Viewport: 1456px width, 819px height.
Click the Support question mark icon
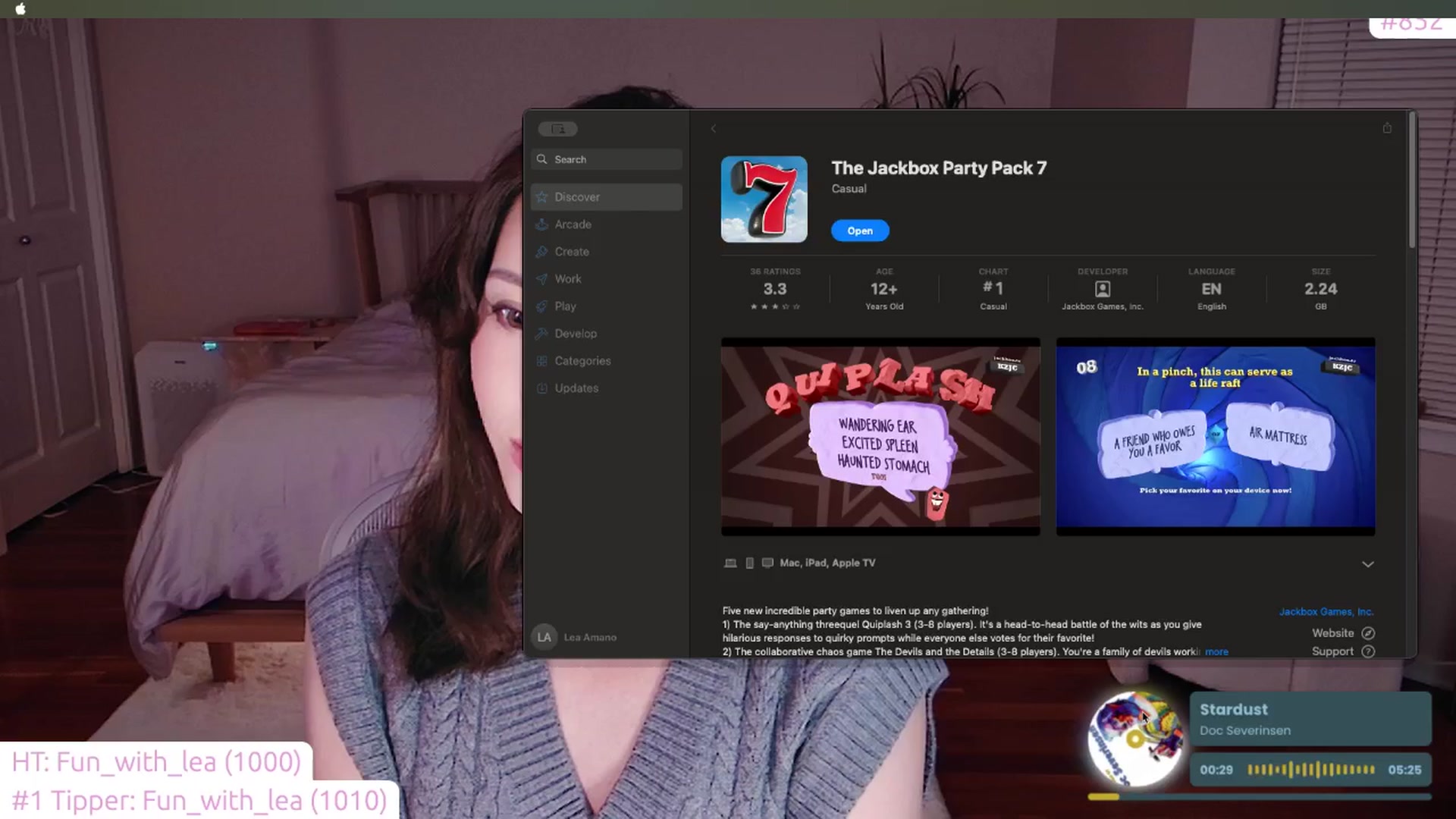pos(1368,651)
